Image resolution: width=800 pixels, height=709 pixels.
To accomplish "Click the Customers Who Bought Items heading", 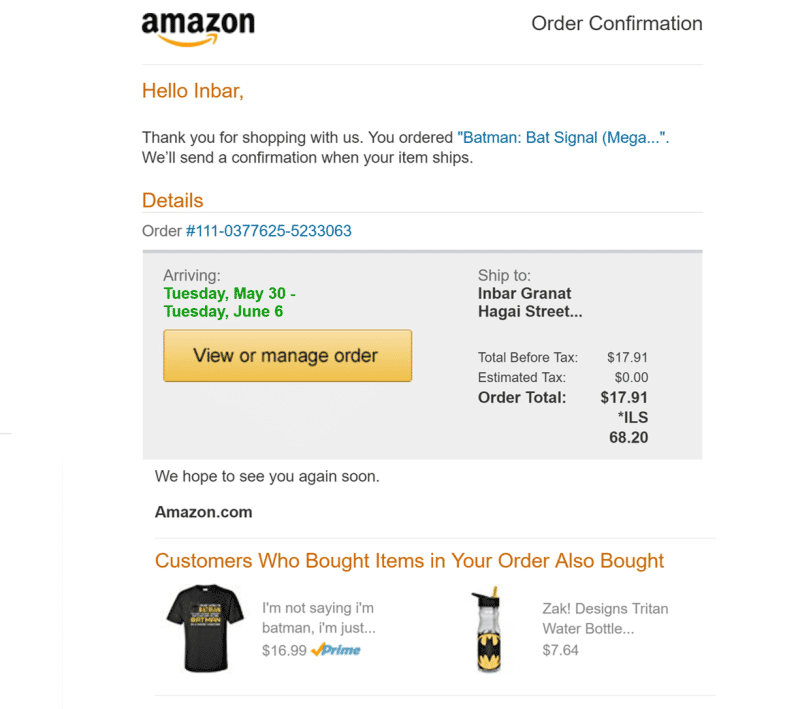I will (x=409, y=560).
